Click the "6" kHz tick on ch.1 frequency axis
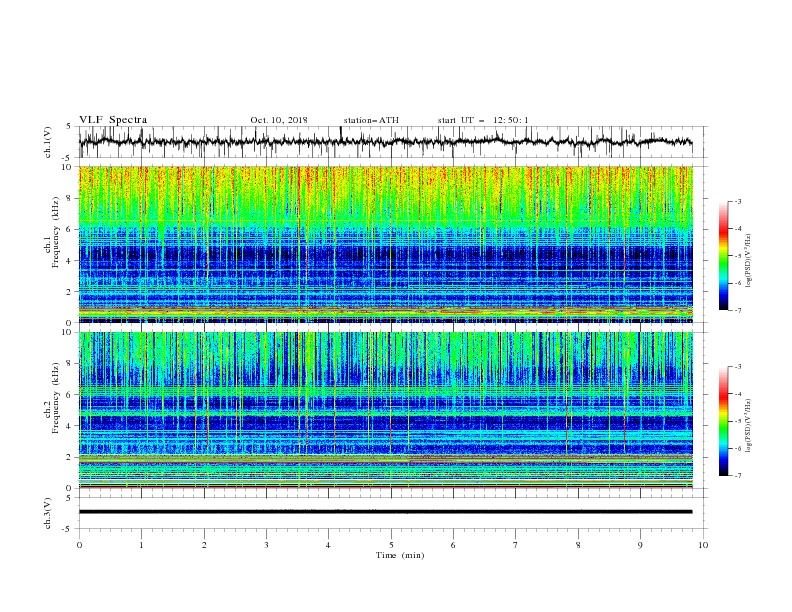 point(69,229)
